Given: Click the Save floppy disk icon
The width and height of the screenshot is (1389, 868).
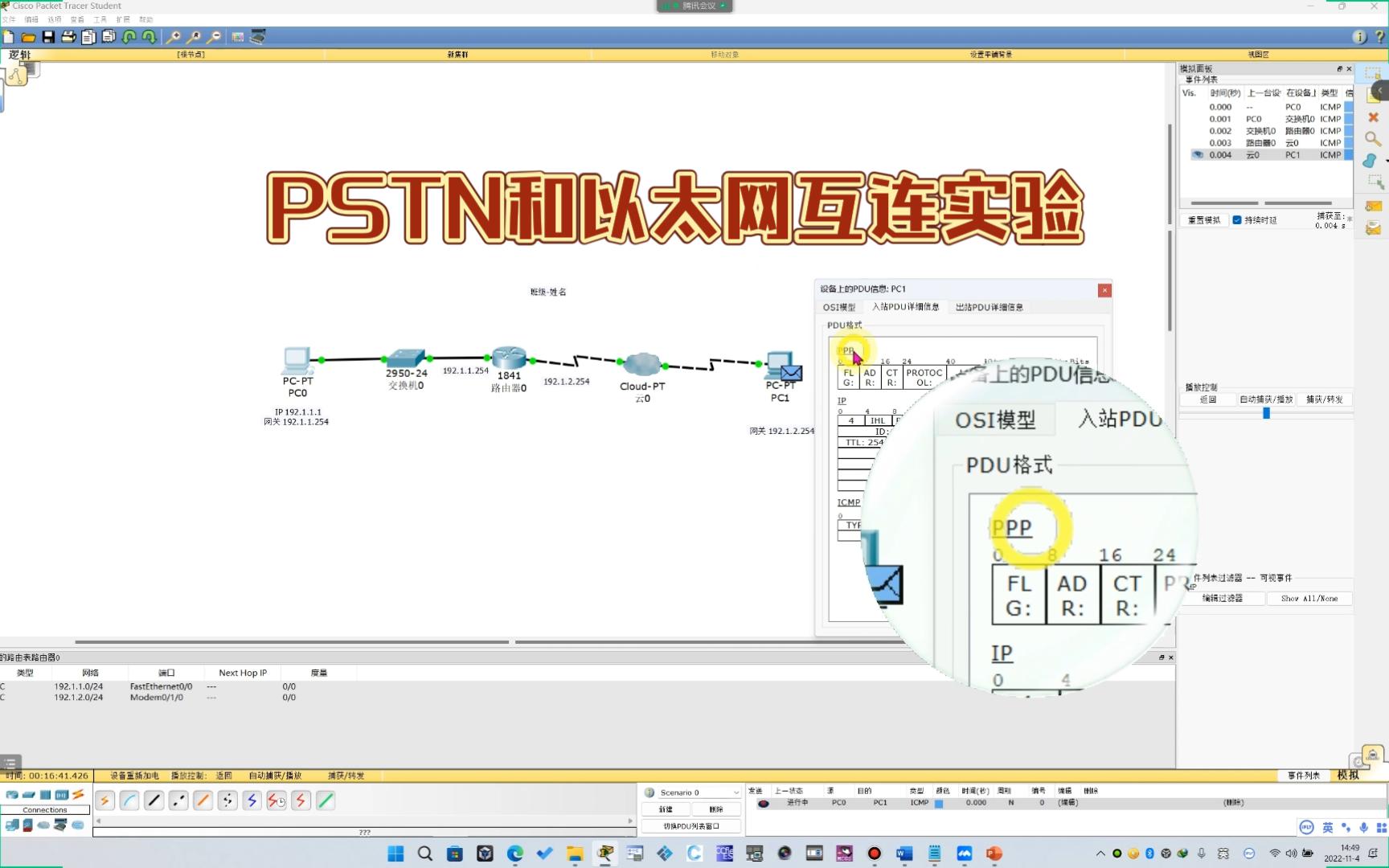Looking at the screenshot, I should tap(48, 37).
